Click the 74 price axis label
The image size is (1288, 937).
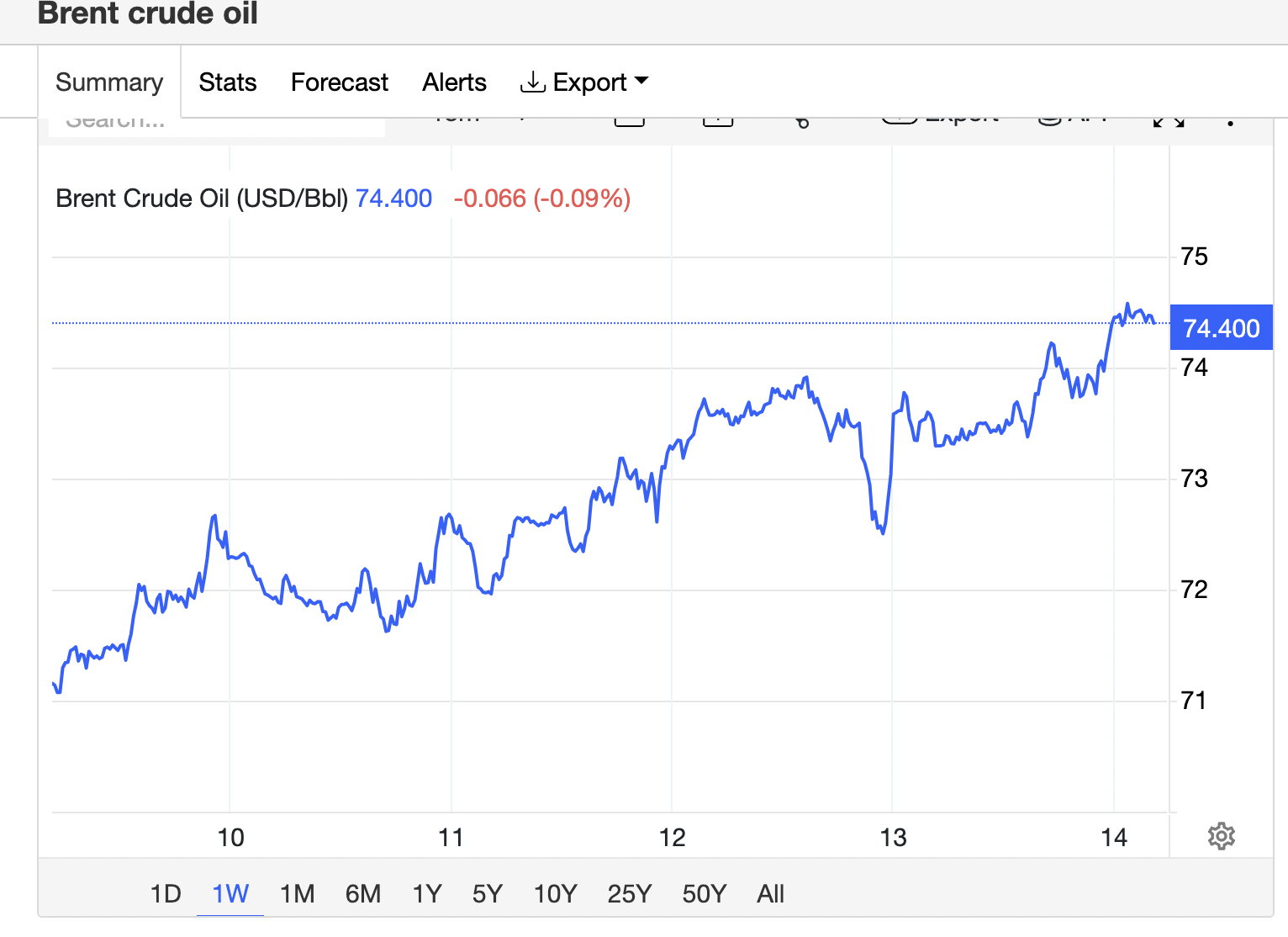pyautogui.click(x=1194, y=368)
